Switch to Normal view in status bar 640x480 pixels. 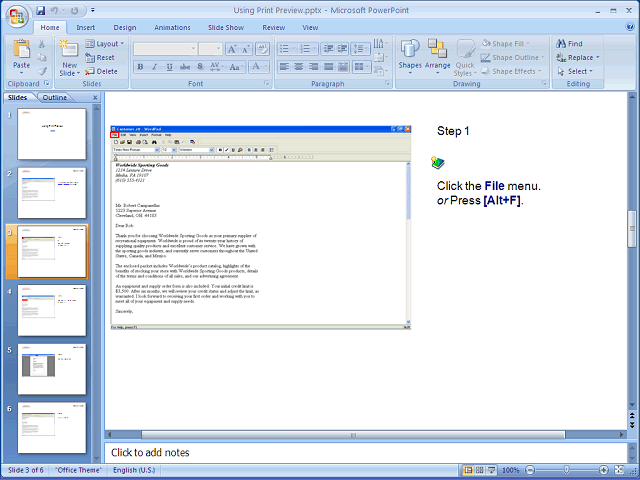(x=468, y=470)
